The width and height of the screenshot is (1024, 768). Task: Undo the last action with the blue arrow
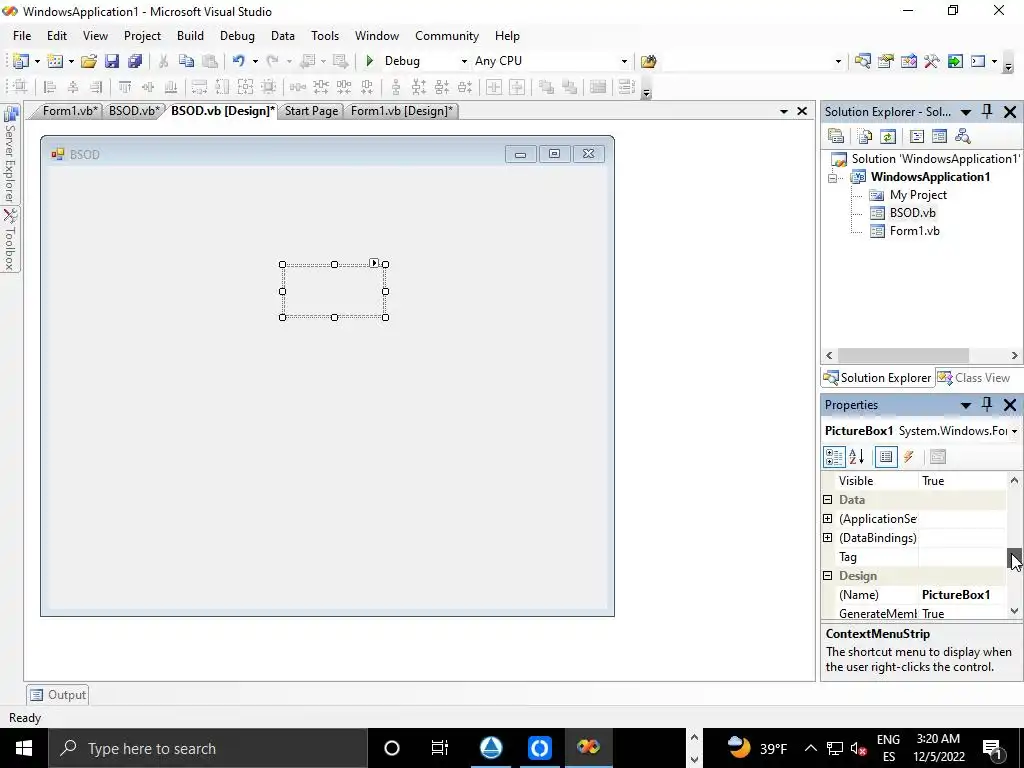click(x=238, y=61)
